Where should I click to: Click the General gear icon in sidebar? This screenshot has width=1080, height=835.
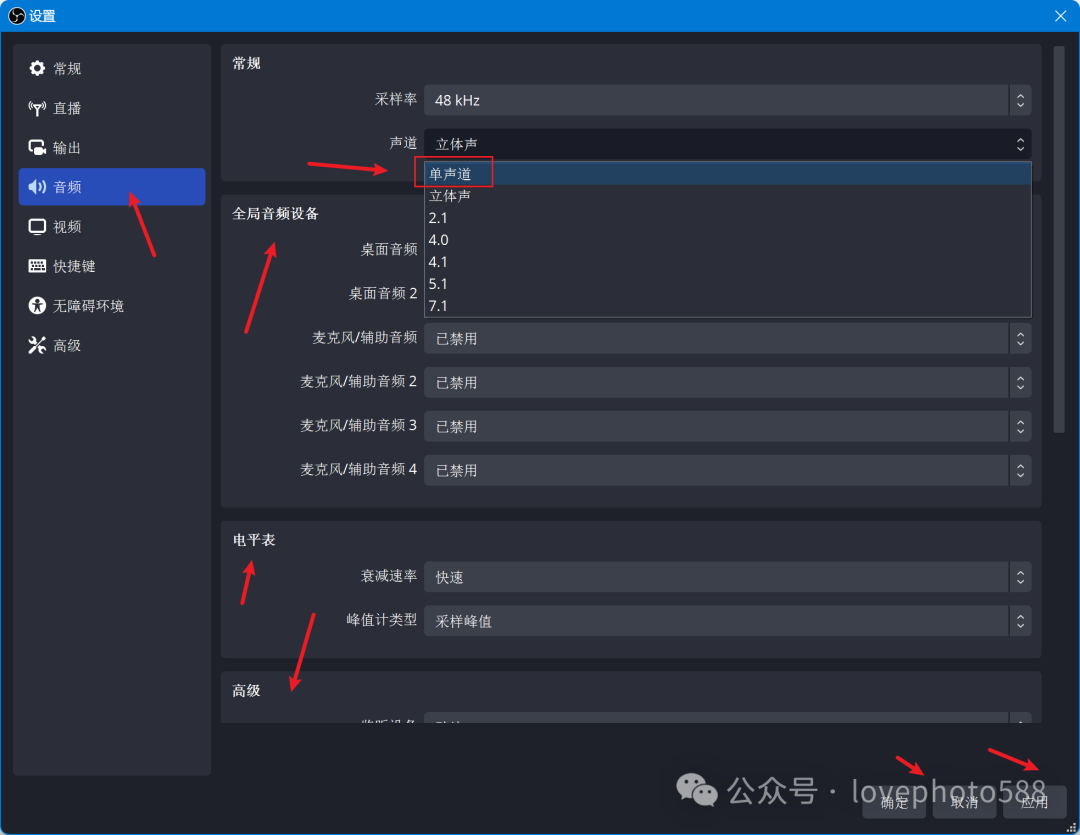37,68
